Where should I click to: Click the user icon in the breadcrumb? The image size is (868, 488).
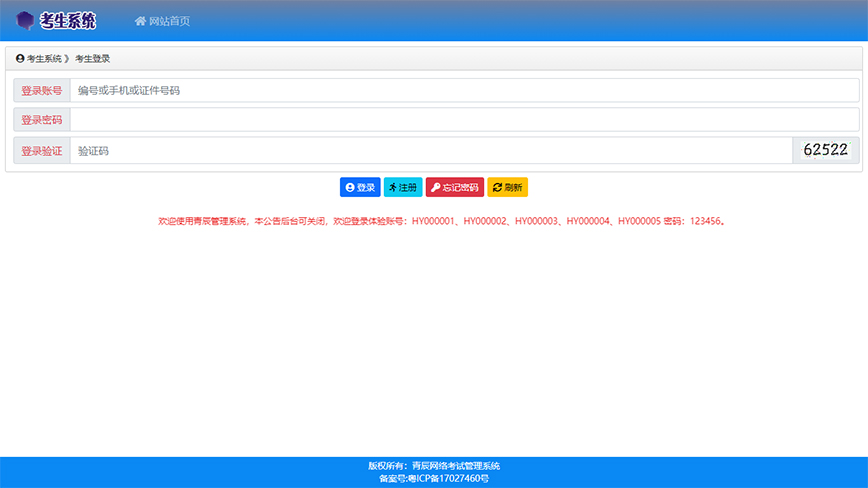click(20, 59)
